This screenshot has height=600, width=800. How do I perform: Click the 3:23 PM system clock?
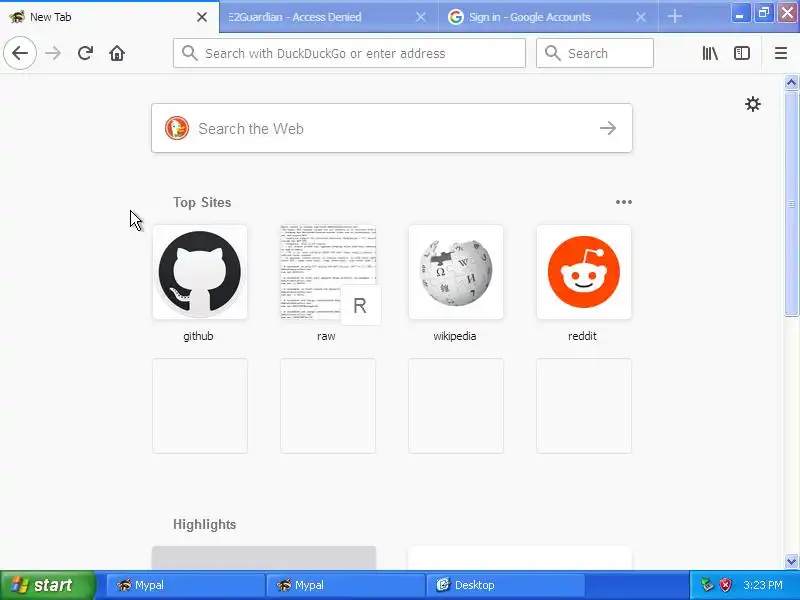pyautogui.click(x=763, y=585)
